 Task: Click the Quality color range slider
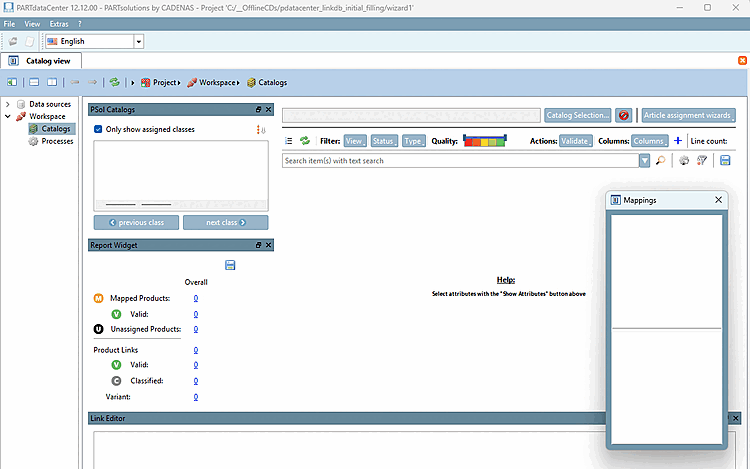tap(485, 141)
